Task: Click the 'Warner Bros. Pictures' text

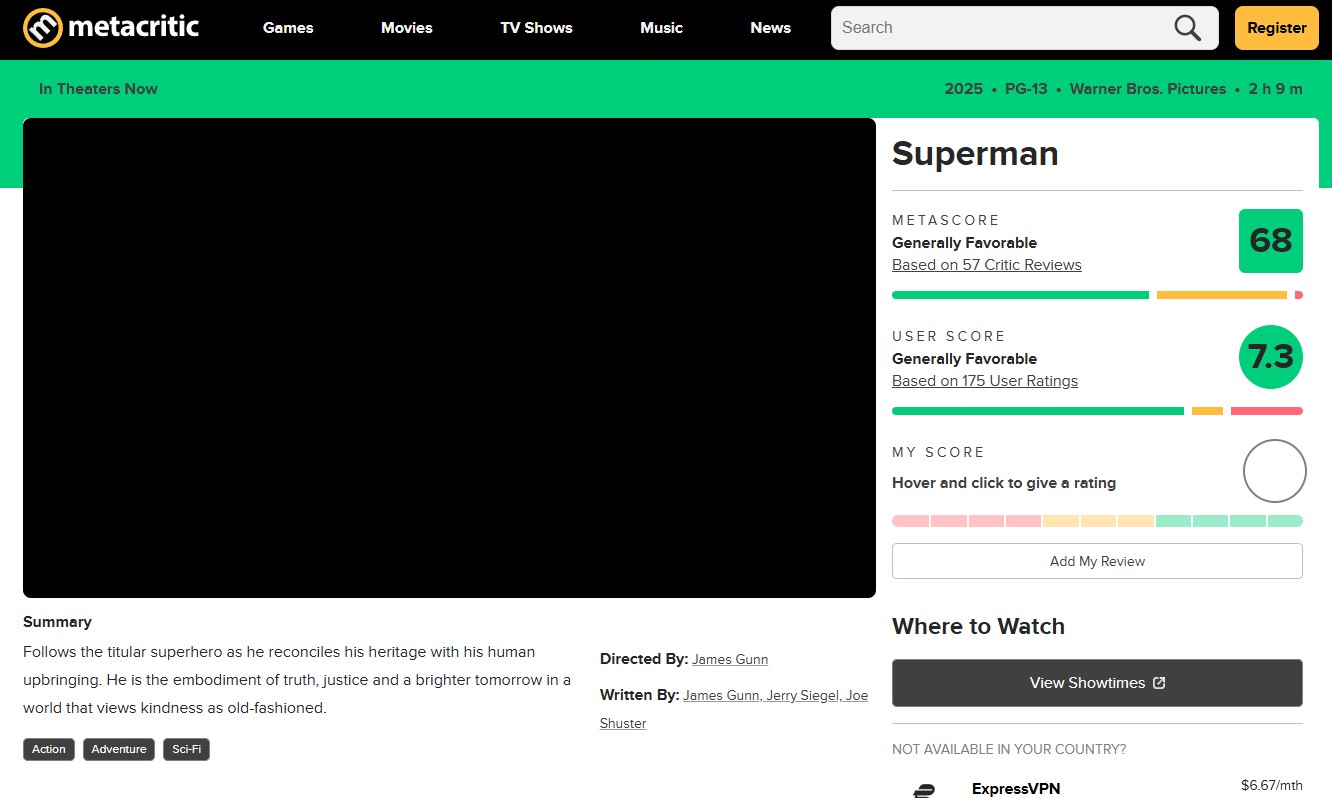Action: tap(1148, 89)
